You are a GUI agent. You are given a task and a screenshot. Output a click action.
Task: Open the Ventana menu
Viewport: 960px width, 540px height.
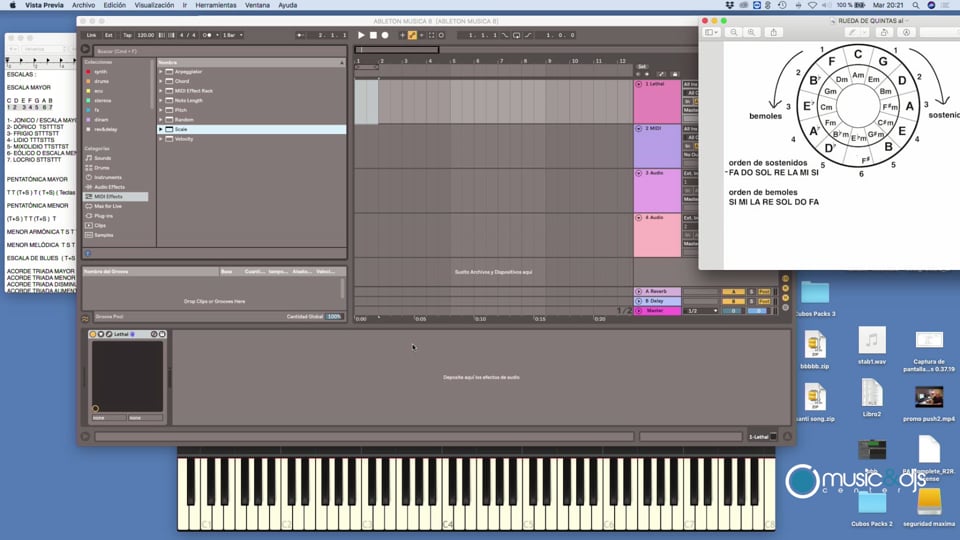tap(257, 5)
